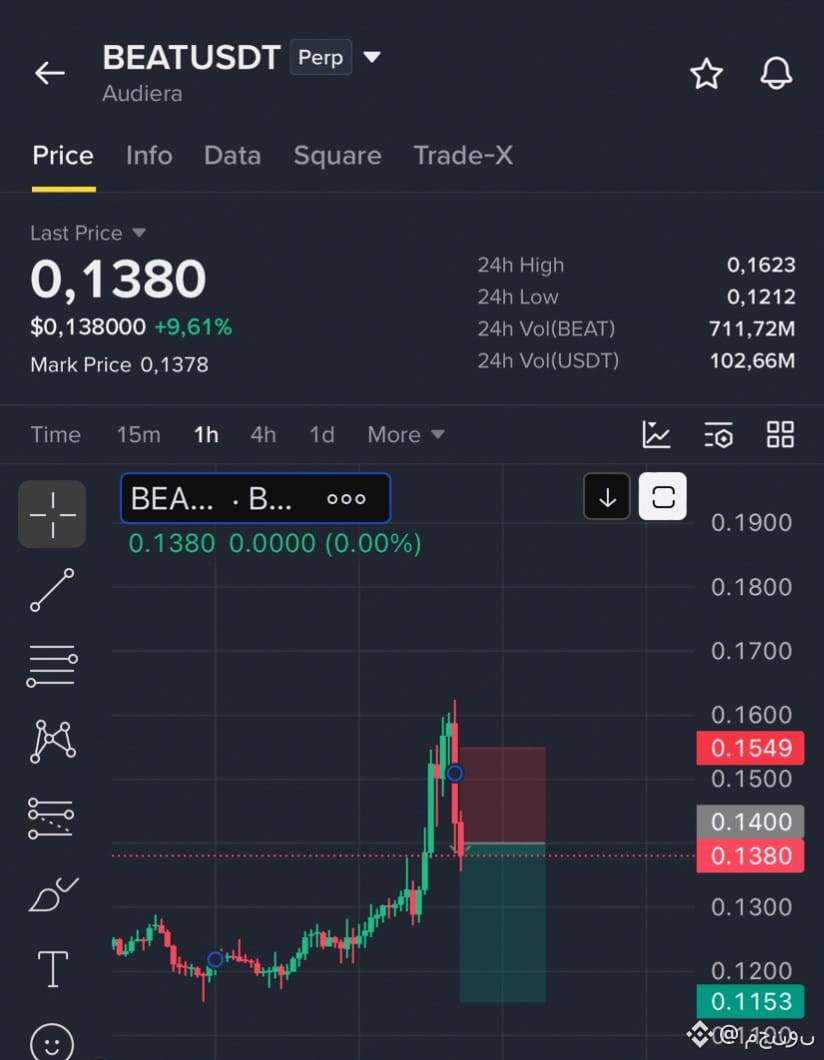Viewport: 824px width, 1060px height.
Task: Click the 0.1400 gray price label
Action: pos(750,821)
